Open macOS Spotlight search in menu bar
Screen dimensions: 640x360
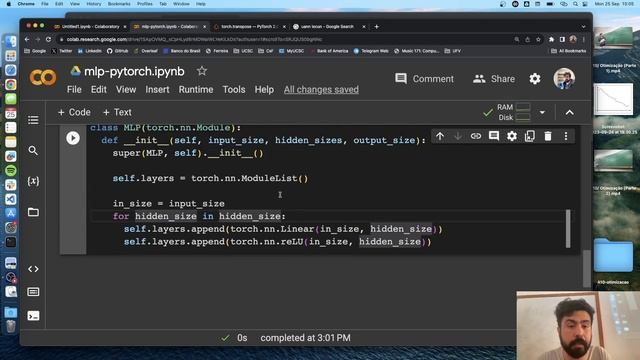coord(575,4)
